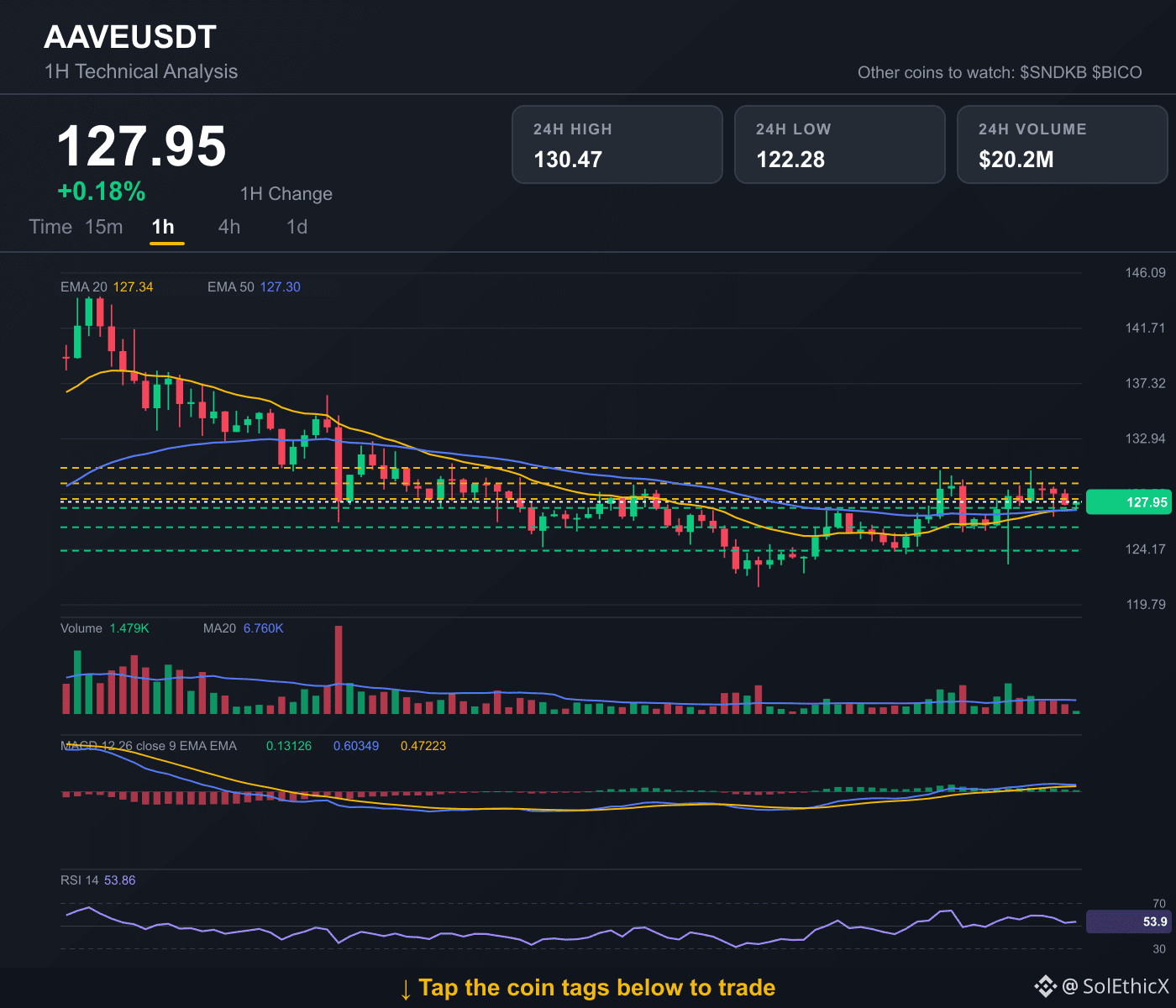Click the +0.18% change figure
This screenshot has width=1176, height=1008.
coord(102,192)
